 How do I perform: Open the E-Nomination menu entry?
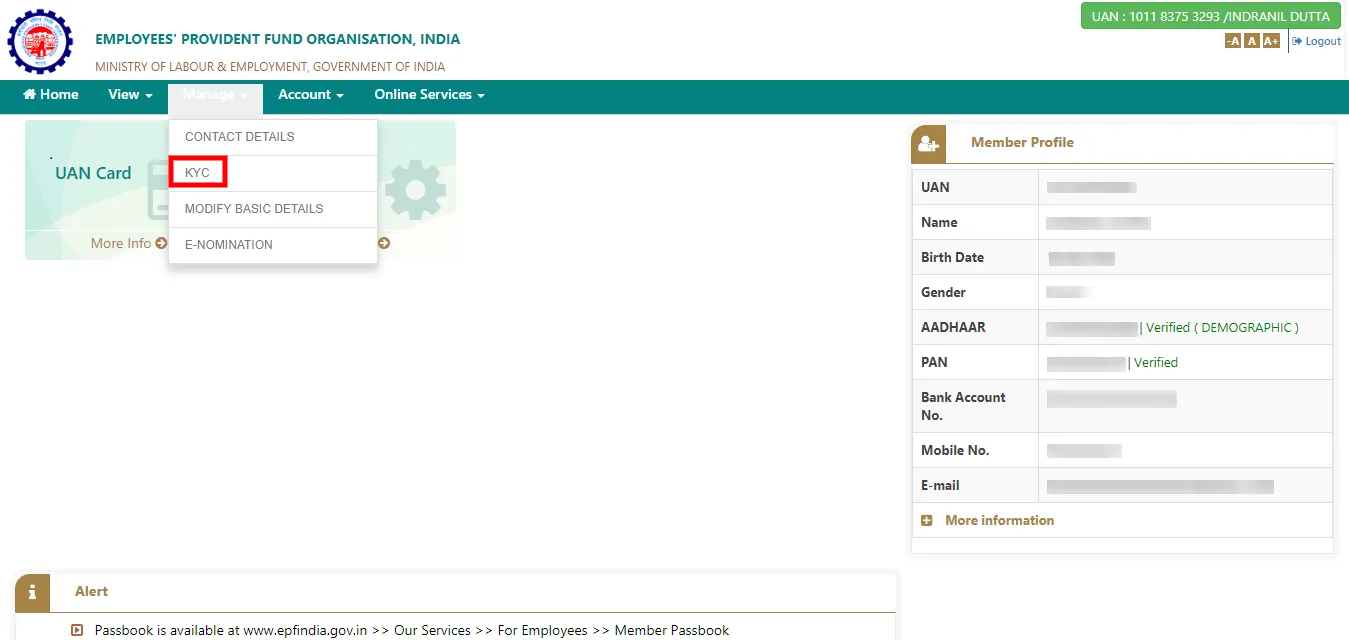click(x=273, y=245)
